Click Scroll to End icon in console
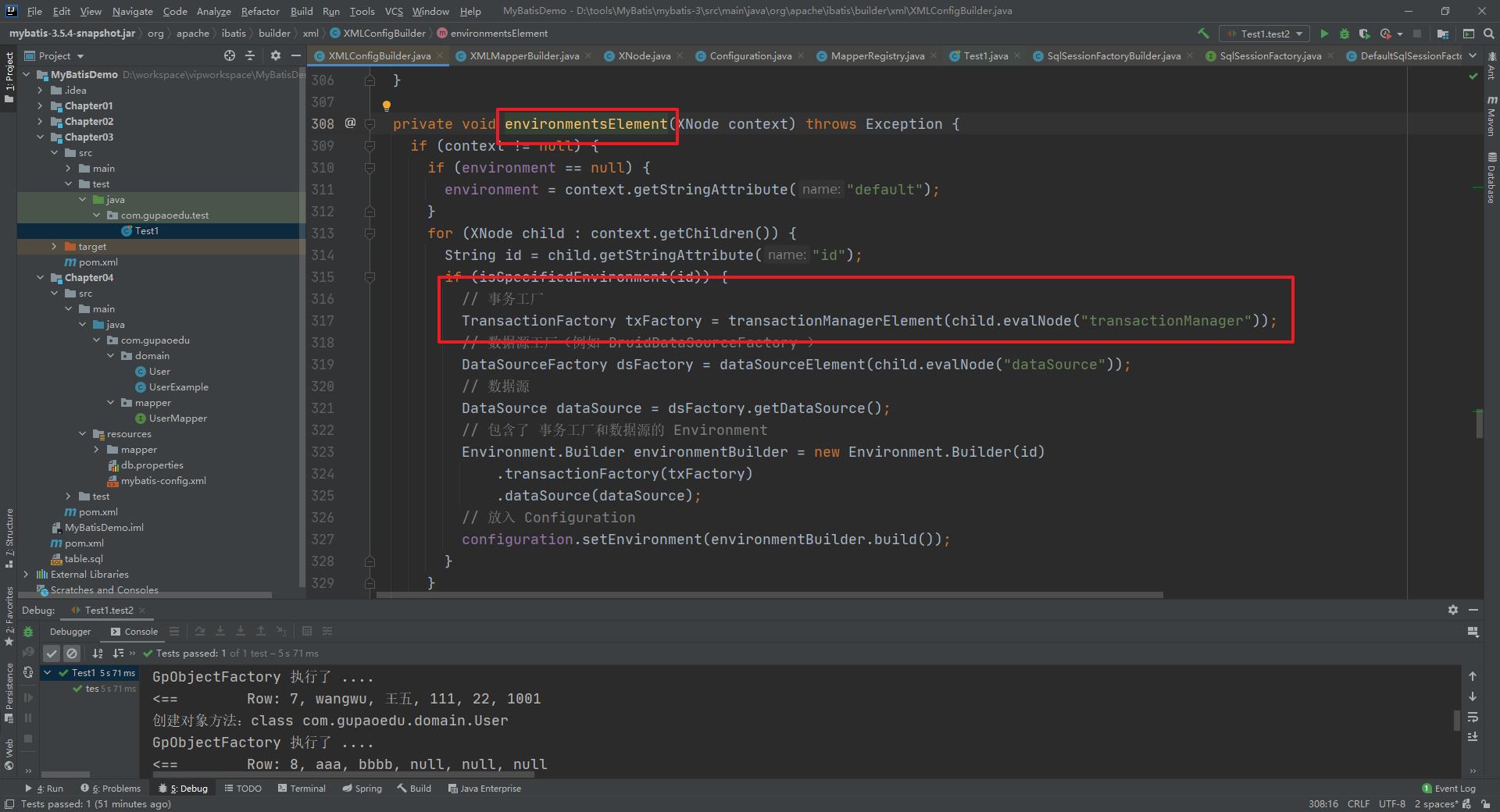Screen dimensions: 1500x812 point(1473,736)
